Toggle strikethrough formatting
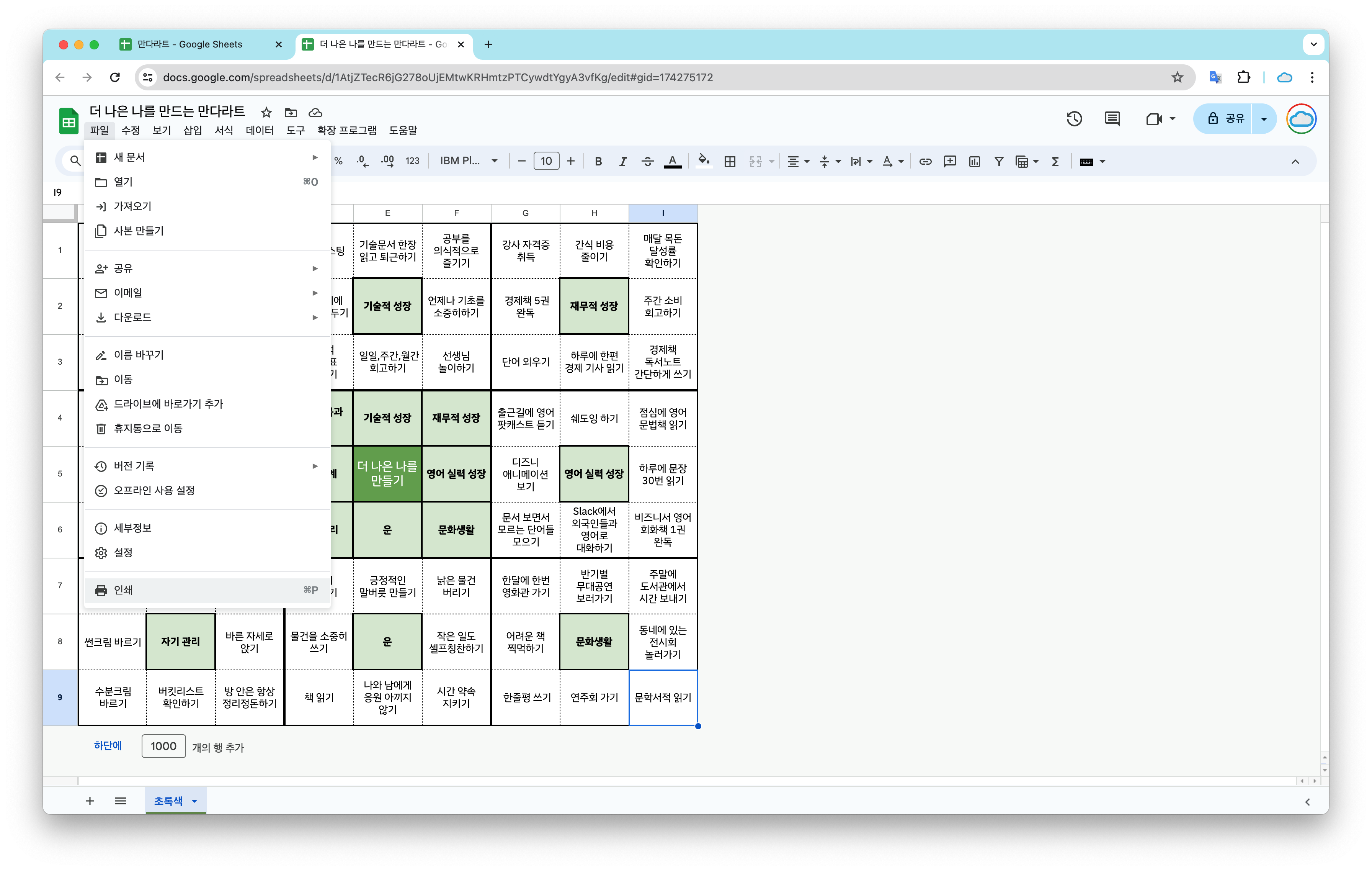 (647, 161)
